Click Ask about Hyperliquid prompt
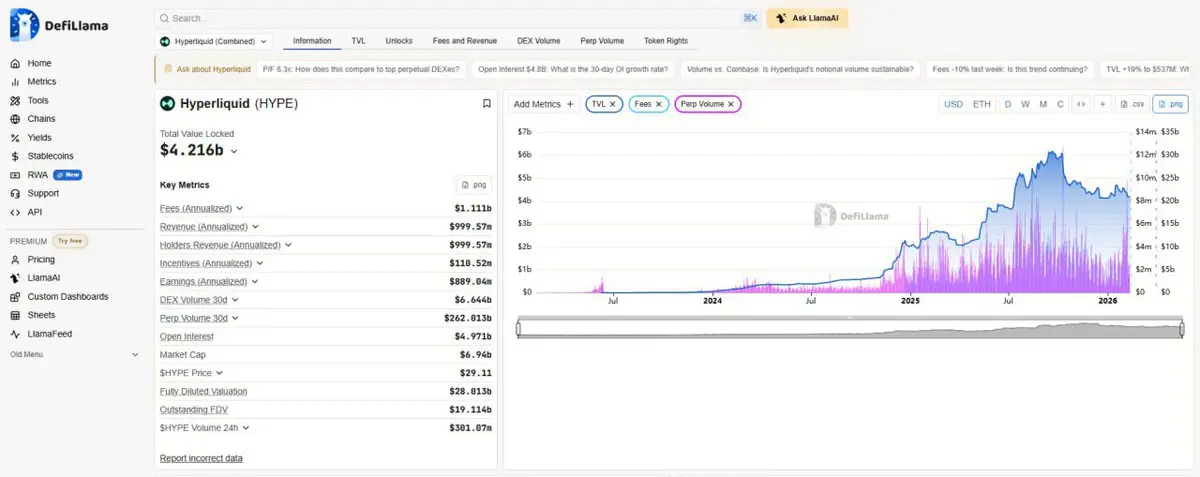The height and width of the screenshot is (477, 1200). 206,69
